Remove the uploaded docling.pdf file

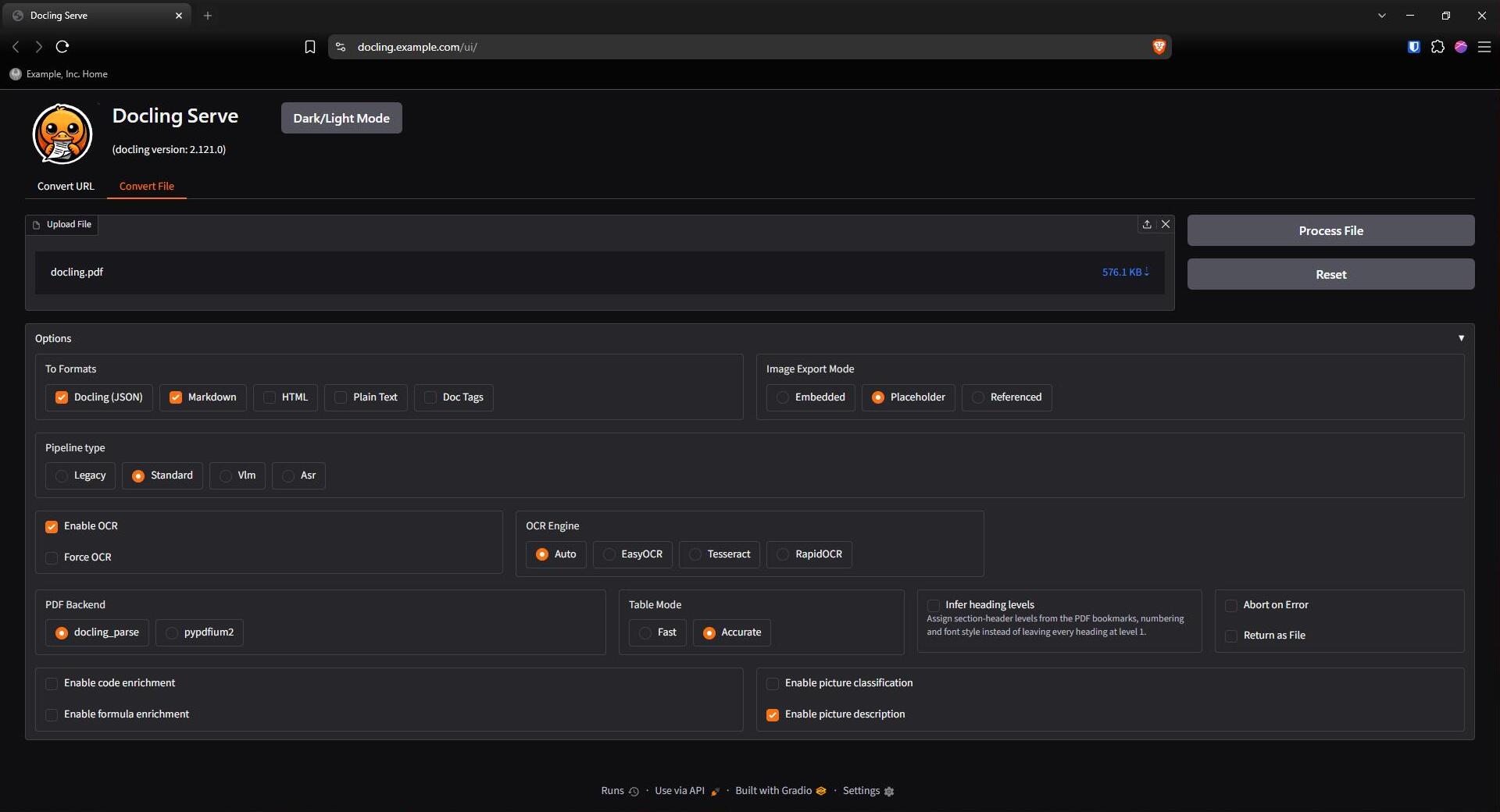click(1166, 224)
